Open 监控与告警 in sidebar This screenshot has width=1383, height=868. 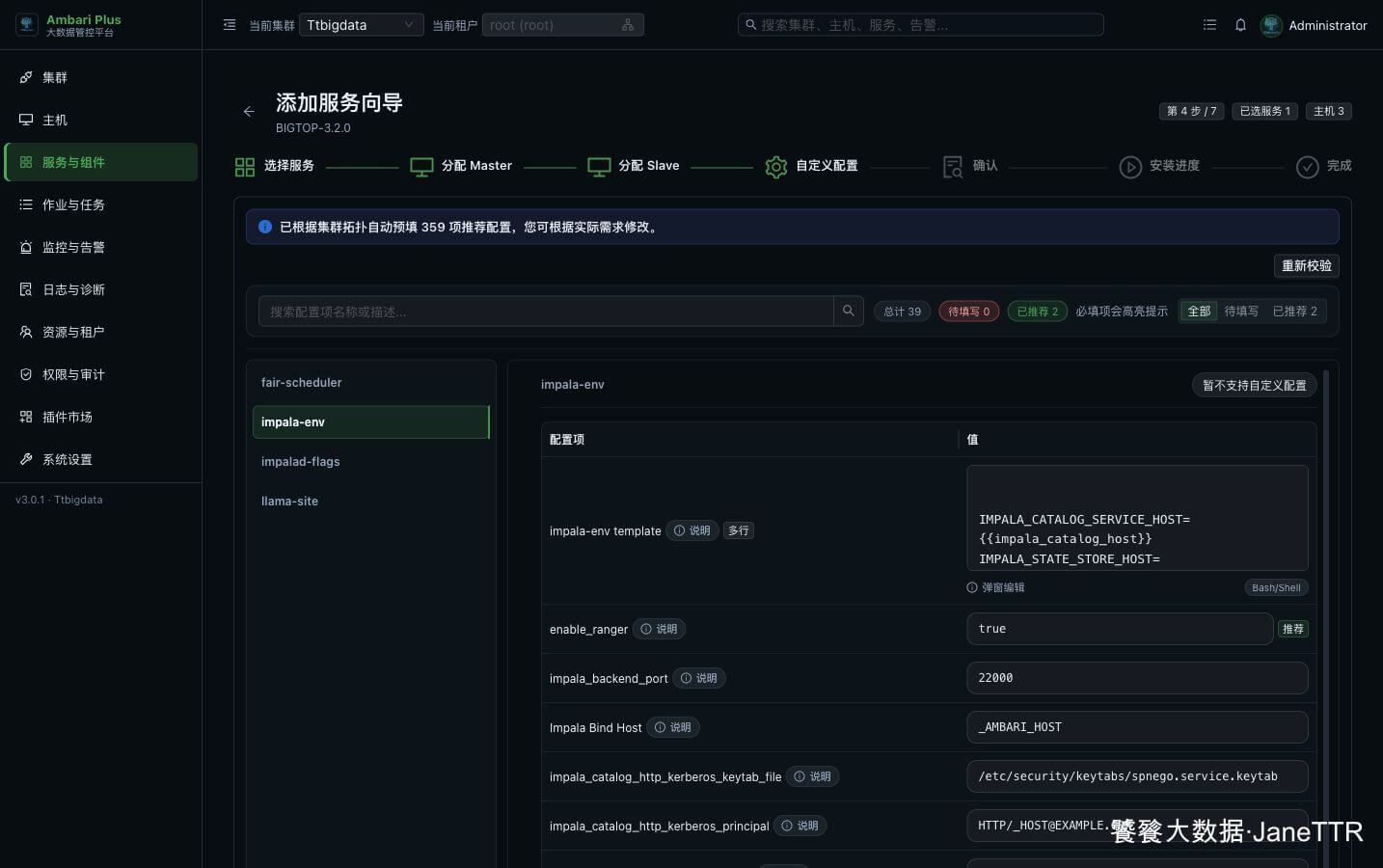click(x=100, y=247)
